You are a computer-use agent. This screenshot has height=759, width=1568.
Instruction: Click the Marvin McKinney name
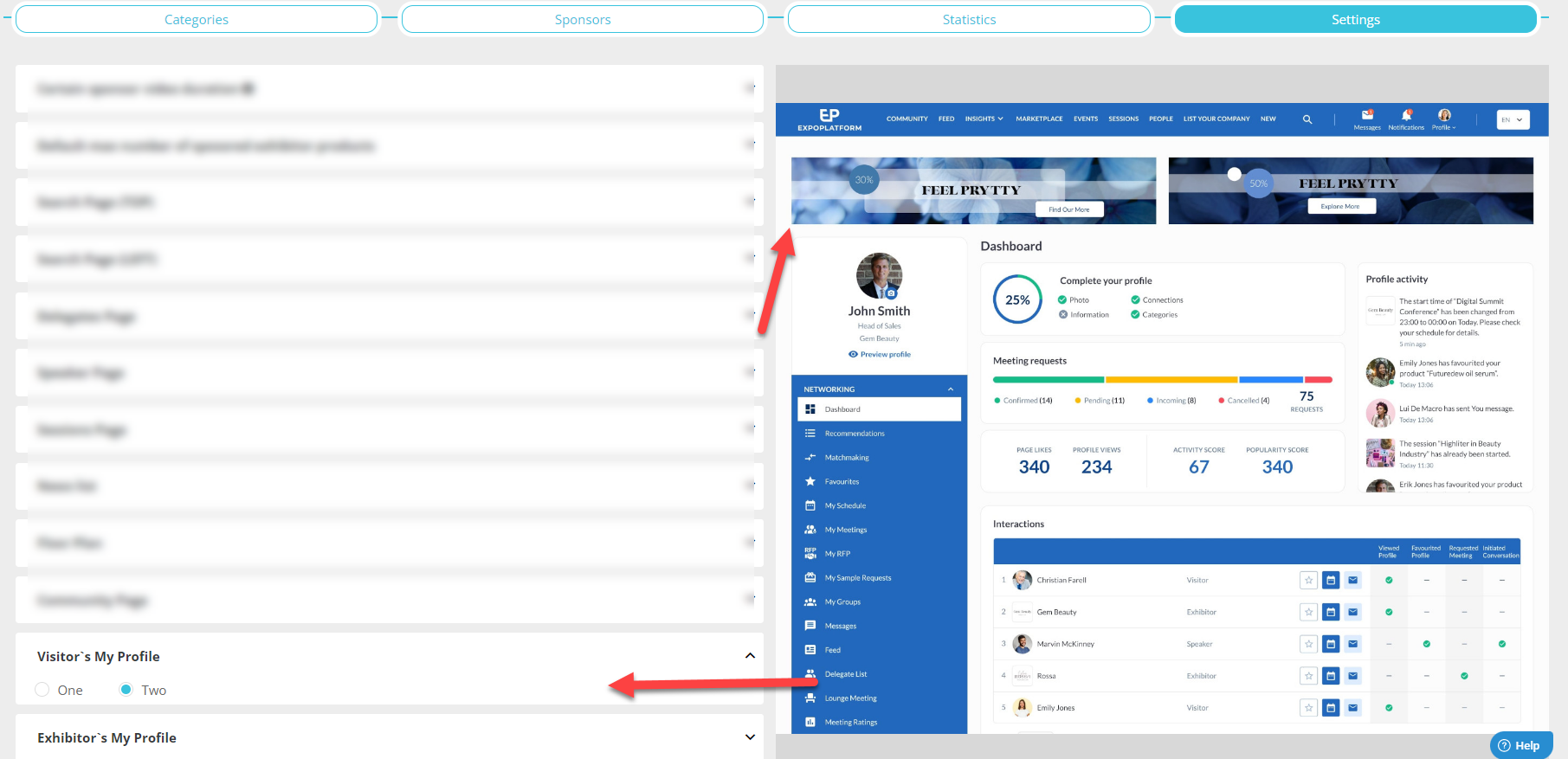coord(1066,644)
